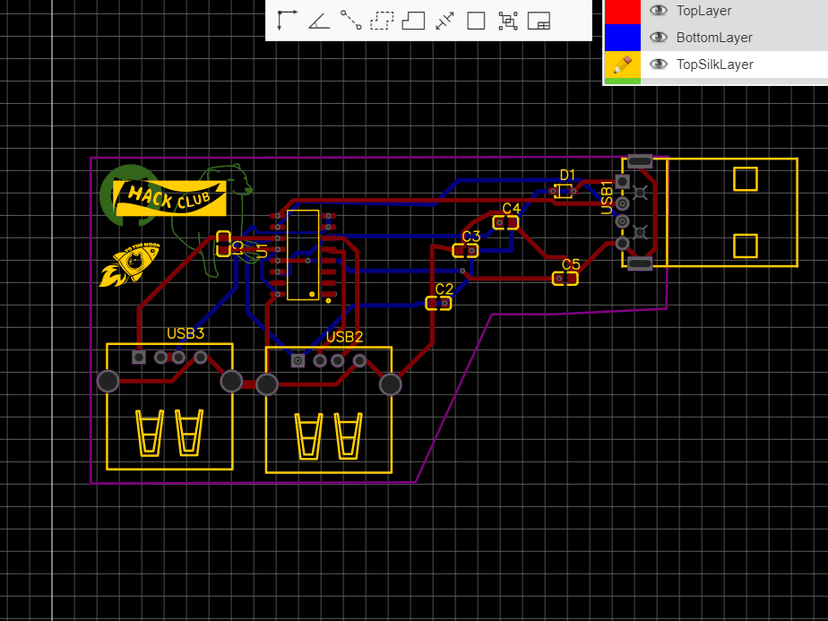Click the lower square on the USB1 plug outline
The height and width of the screenshot is (621, 828).
click(745, 246)
